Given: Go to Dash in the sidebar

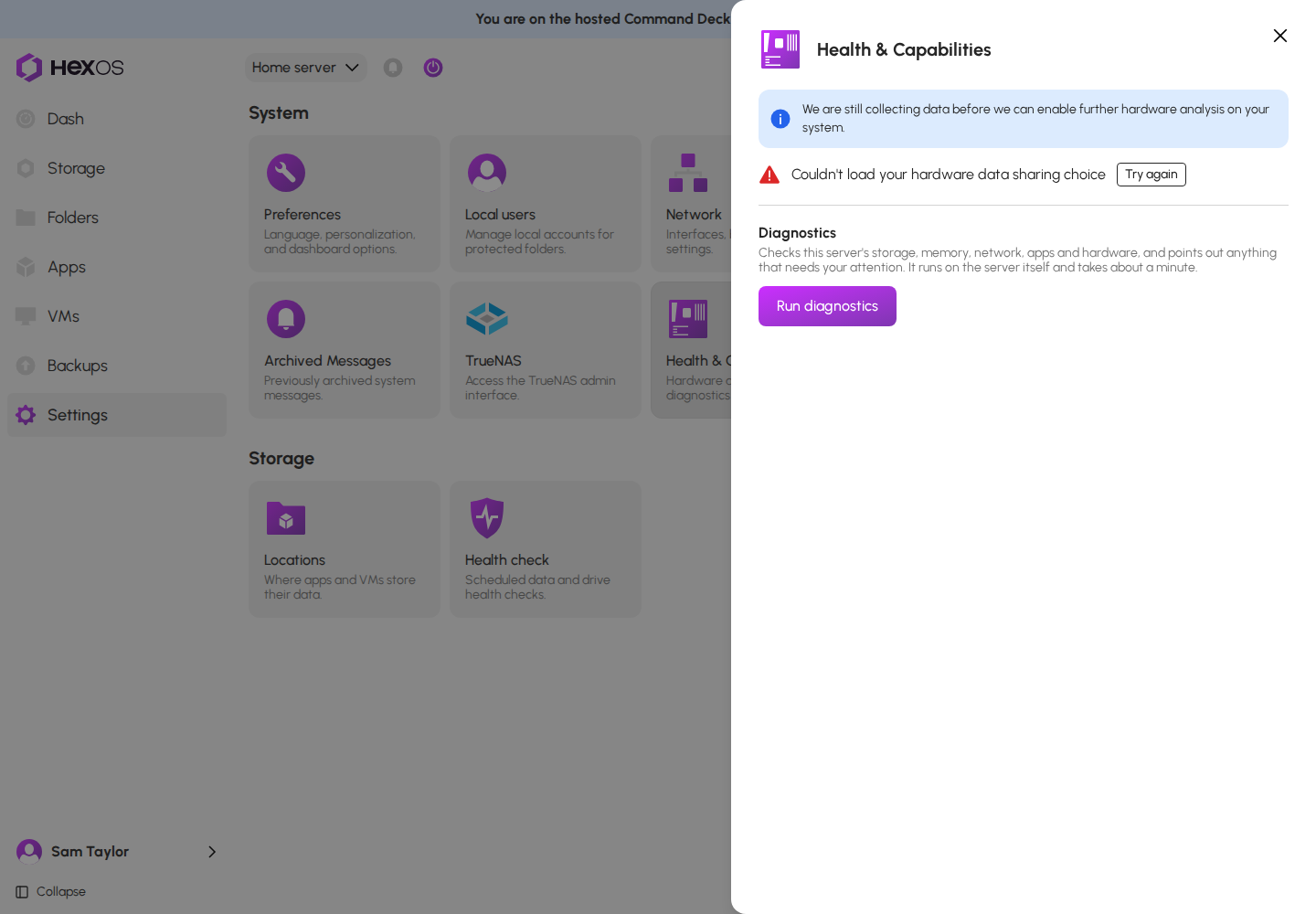Looking at the screenshot, I should [117, 119].
